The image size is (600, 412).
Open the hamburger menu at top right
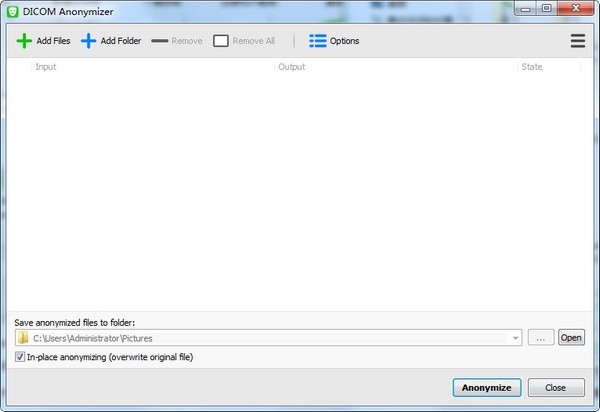(x=578, y=41)
